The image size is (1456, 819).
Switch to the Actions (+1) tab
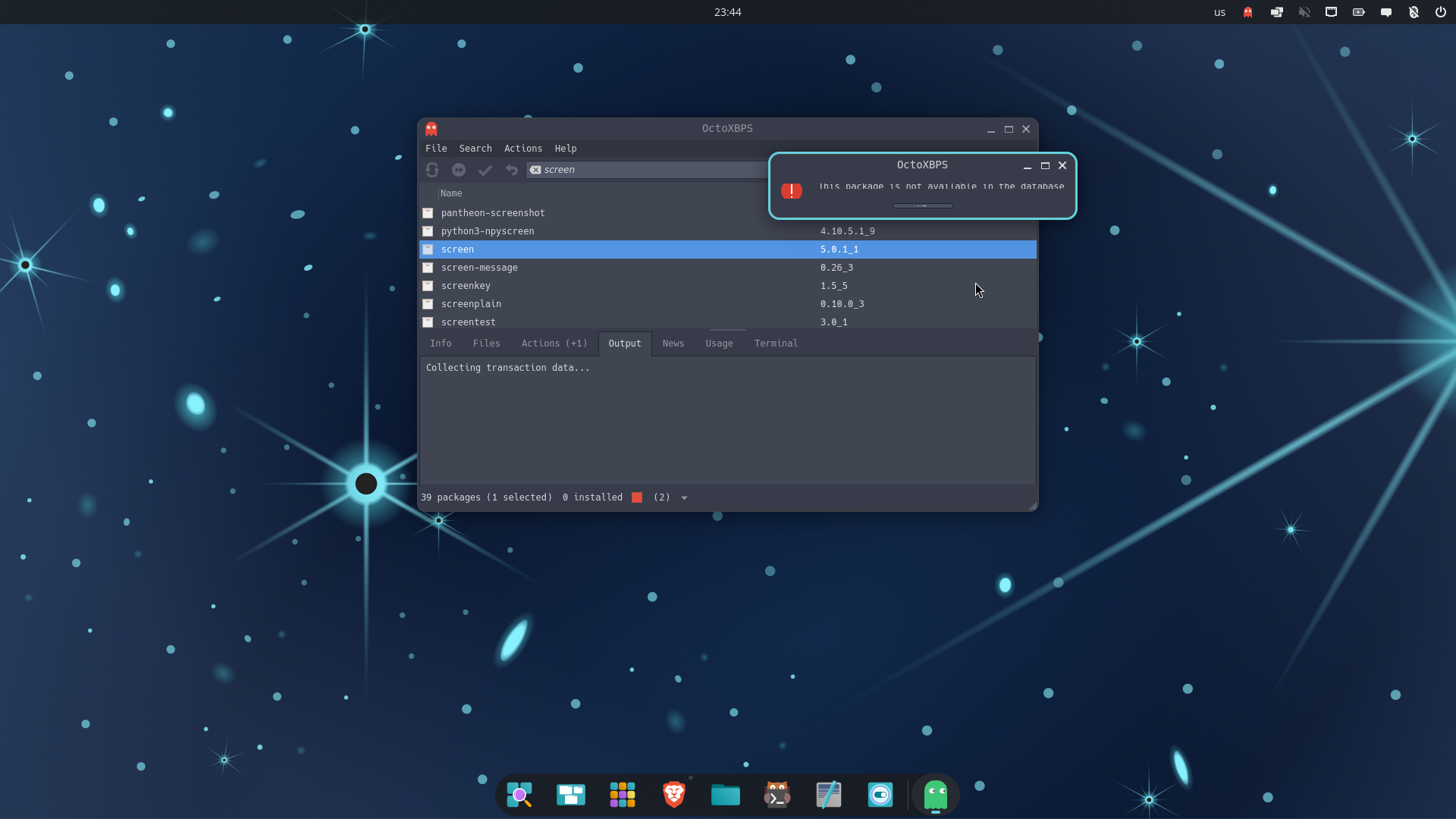(554, 344)
